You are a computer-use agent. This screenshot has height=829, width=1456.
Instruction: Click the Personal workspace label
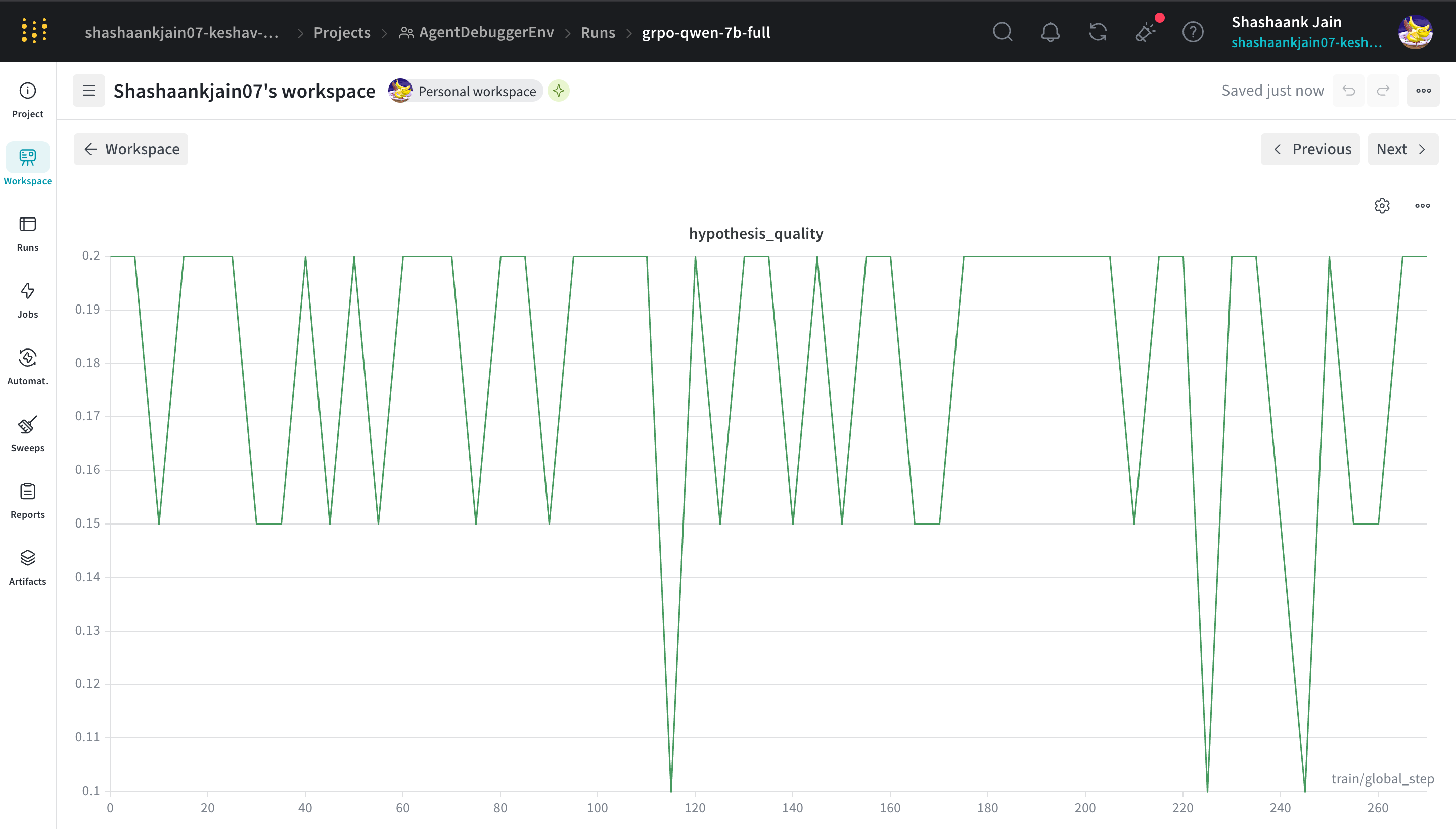click(477, 91)
